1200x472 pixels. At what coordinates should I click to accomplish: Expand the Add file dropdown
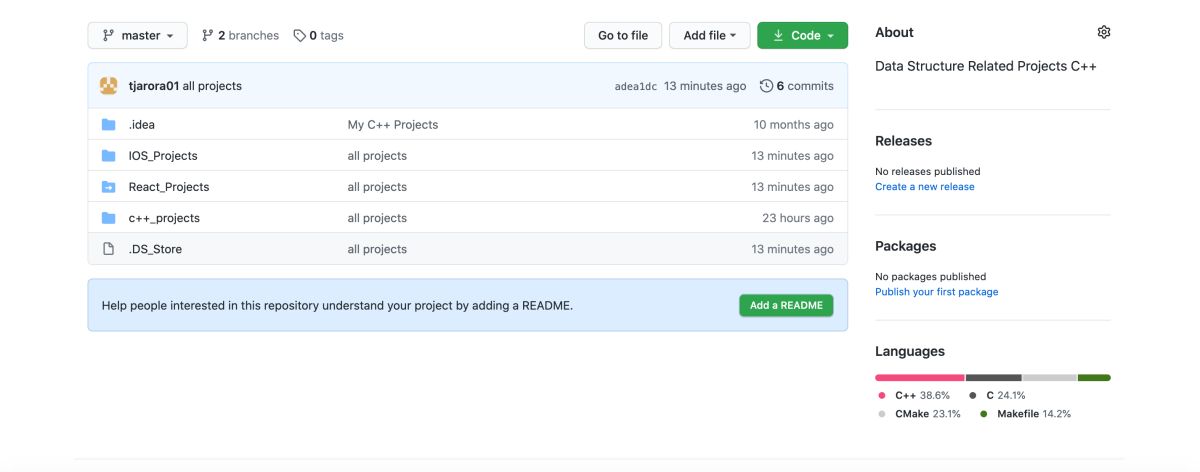pos(709,35)
